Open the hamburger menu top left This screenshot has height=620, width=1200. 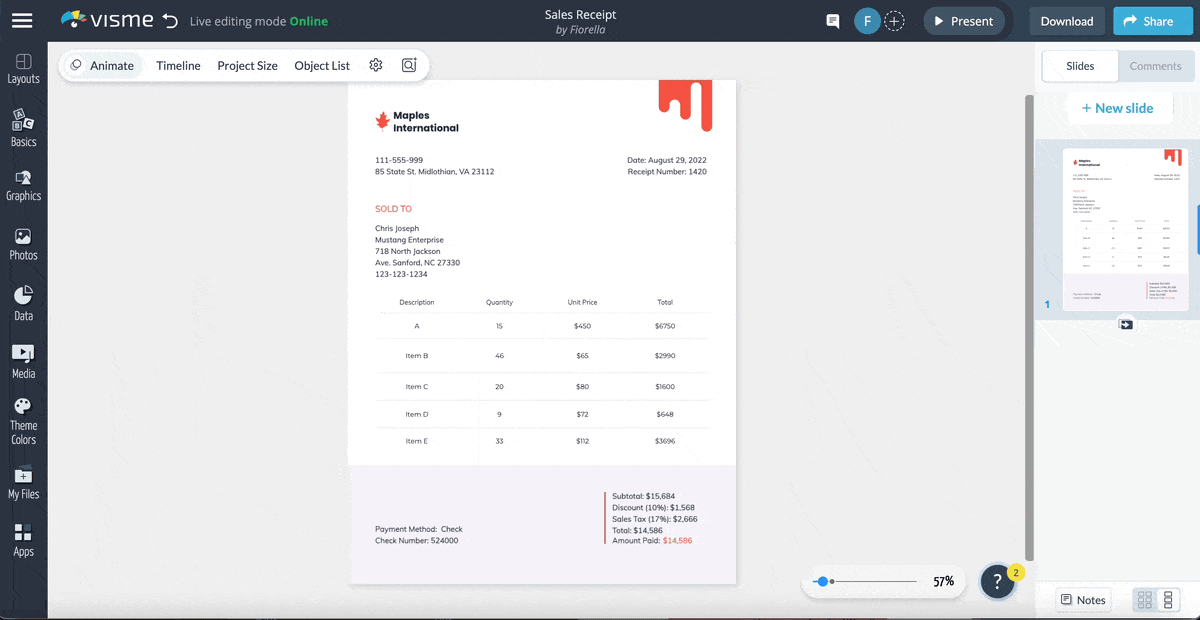[x=22, y=20]
